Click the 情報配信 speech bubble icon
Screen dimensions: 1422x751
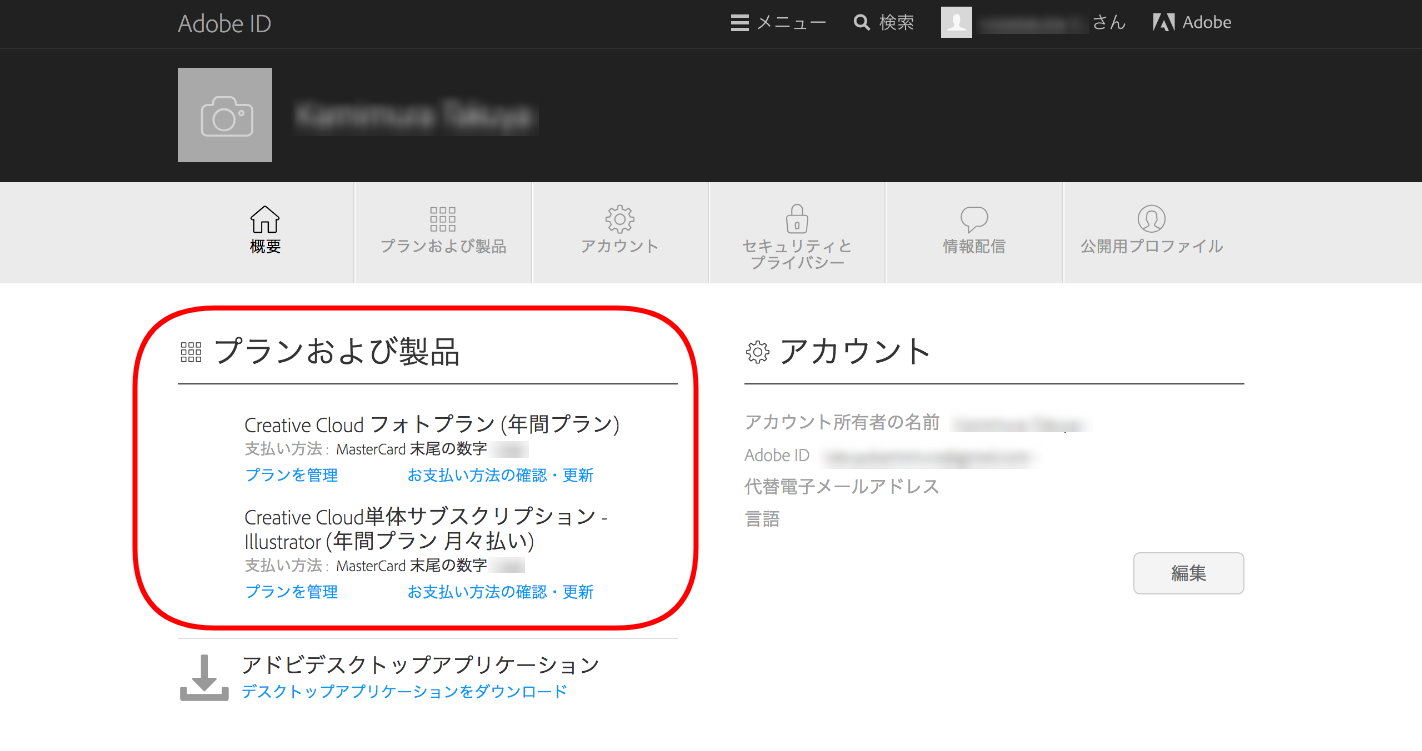click(x=974, y=219)
